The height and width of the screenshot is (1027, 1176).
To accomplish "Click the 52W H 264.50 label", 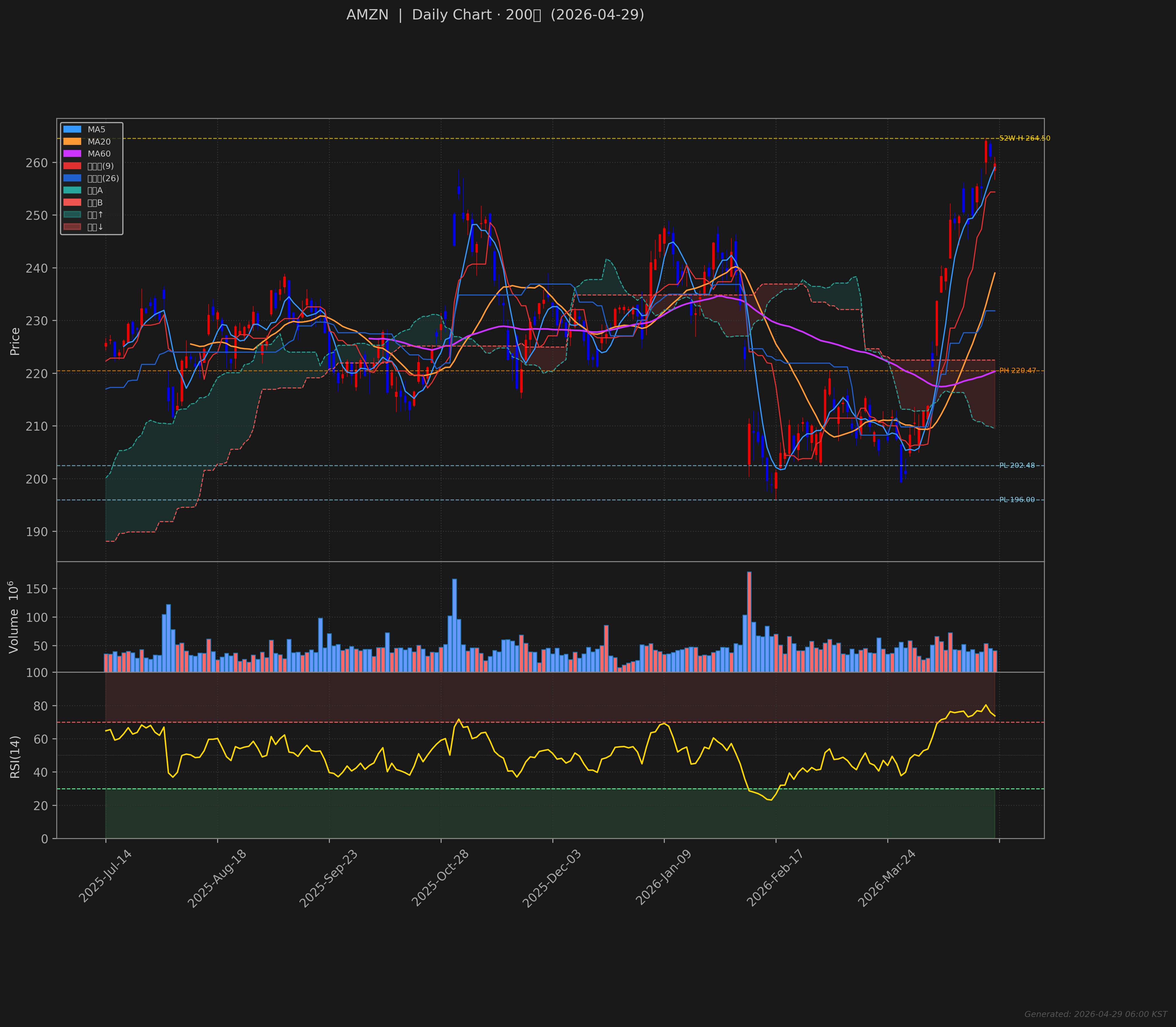I will [x=1025, y=138].
